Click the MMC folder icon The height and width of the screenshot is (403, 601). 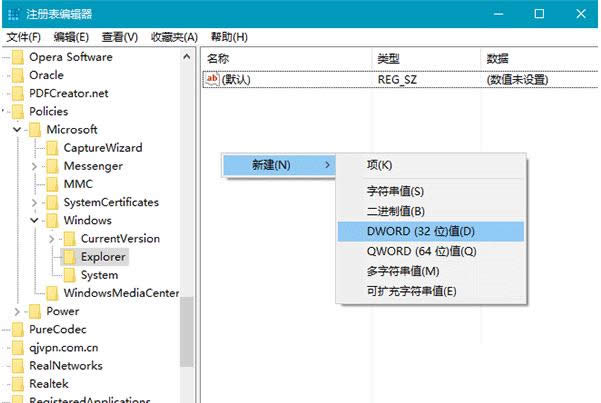tap(52, 184)
